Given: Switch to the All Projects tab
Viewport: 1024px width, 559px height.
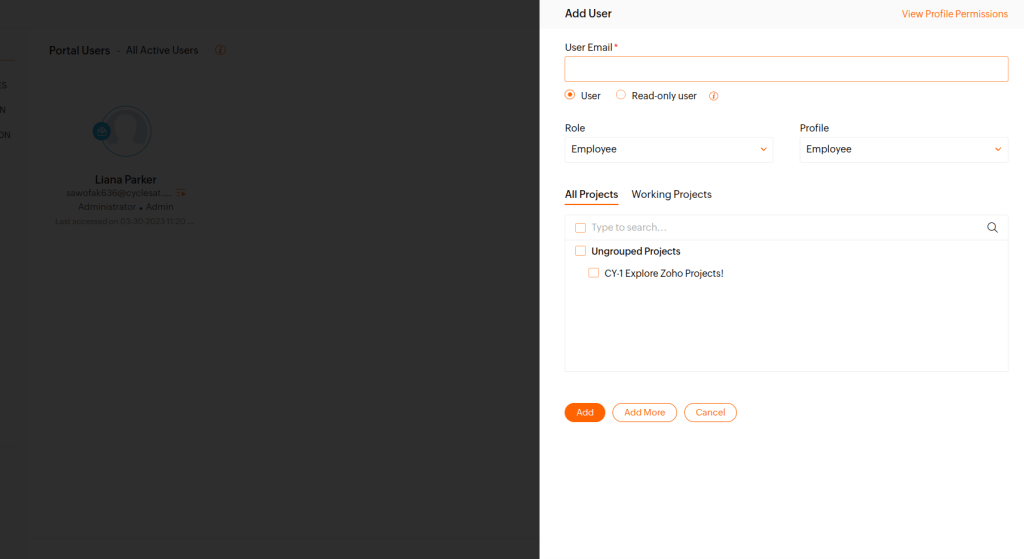Looking at the screenshot, I should [591, 194].
